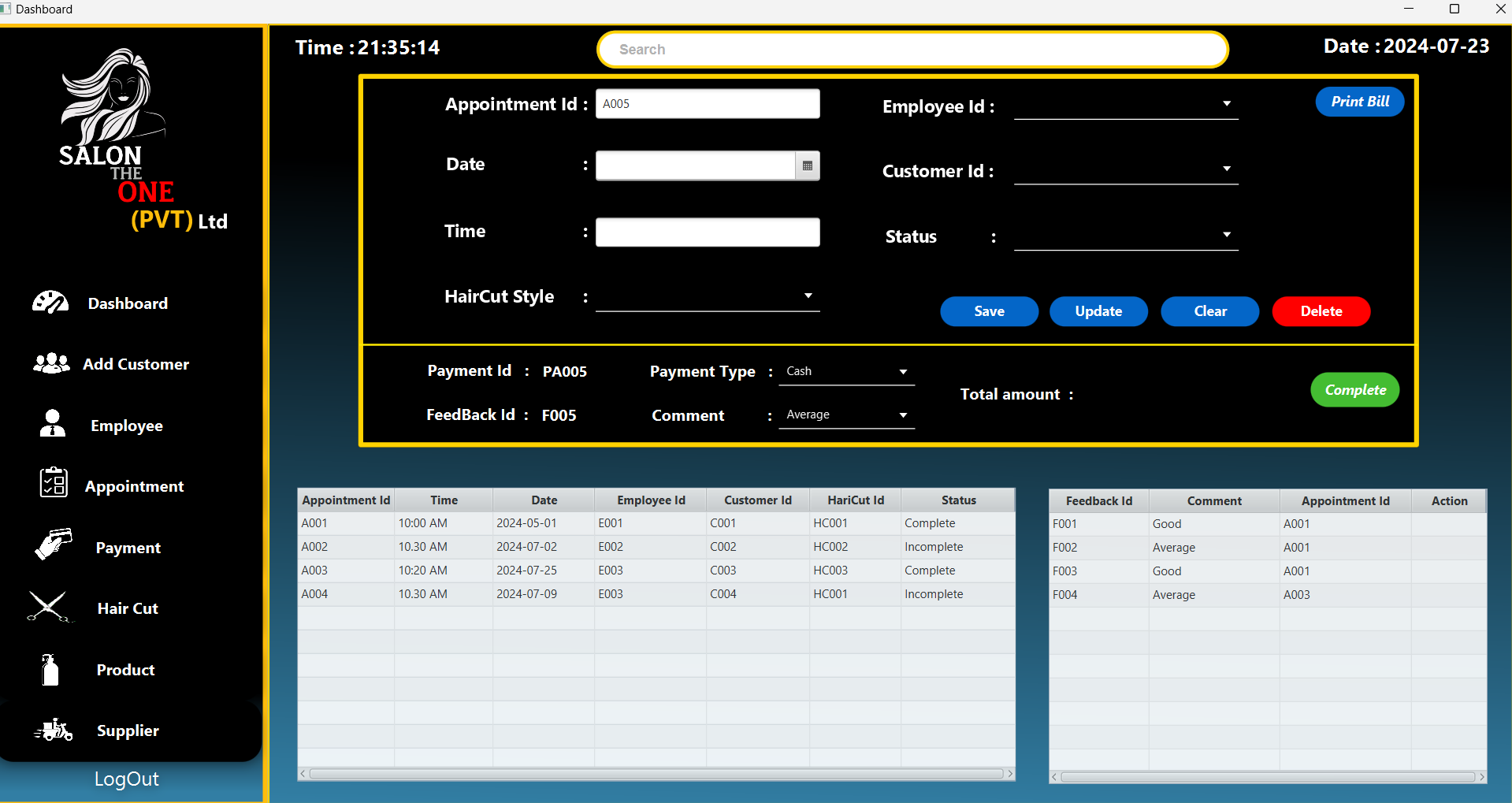Click the LogOut menu item
The height and width of the screenshot is (803, 1512).
[126, 779]
